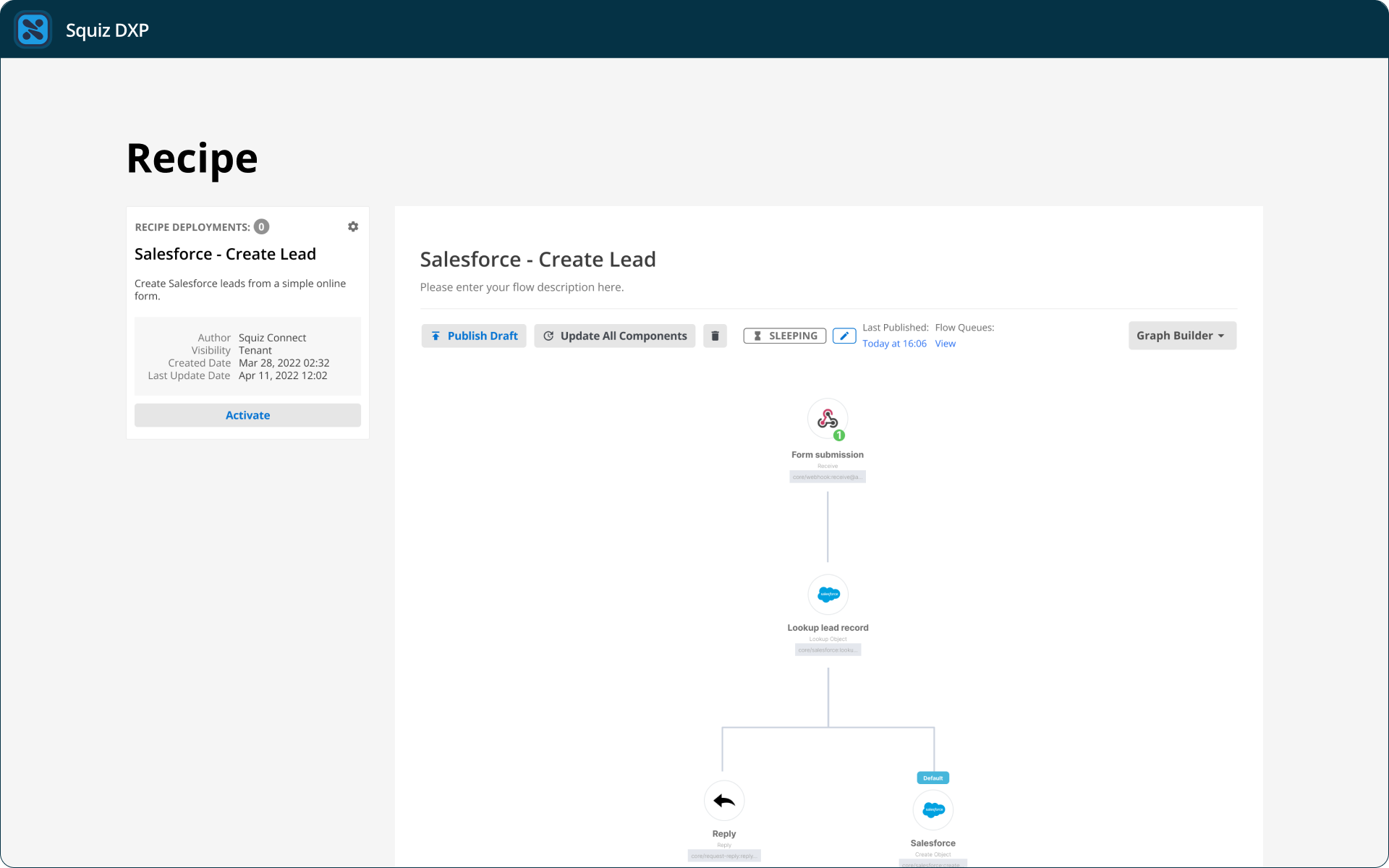Click the Squiz DXP logo icon
Image resolution: width=1389 pixels, height=868 pixels.
[33, 30]
